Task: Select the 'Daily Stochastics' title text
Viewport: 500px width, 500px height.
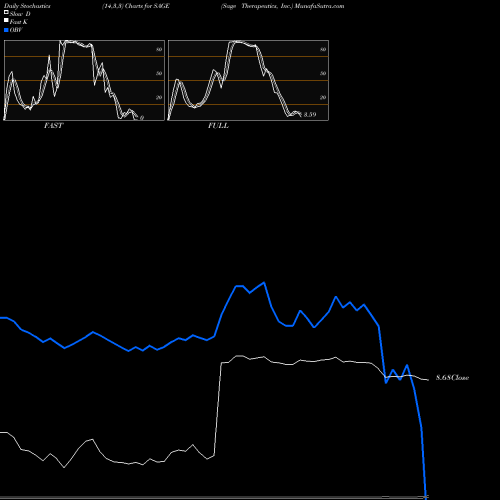Action: pos(27,6)
